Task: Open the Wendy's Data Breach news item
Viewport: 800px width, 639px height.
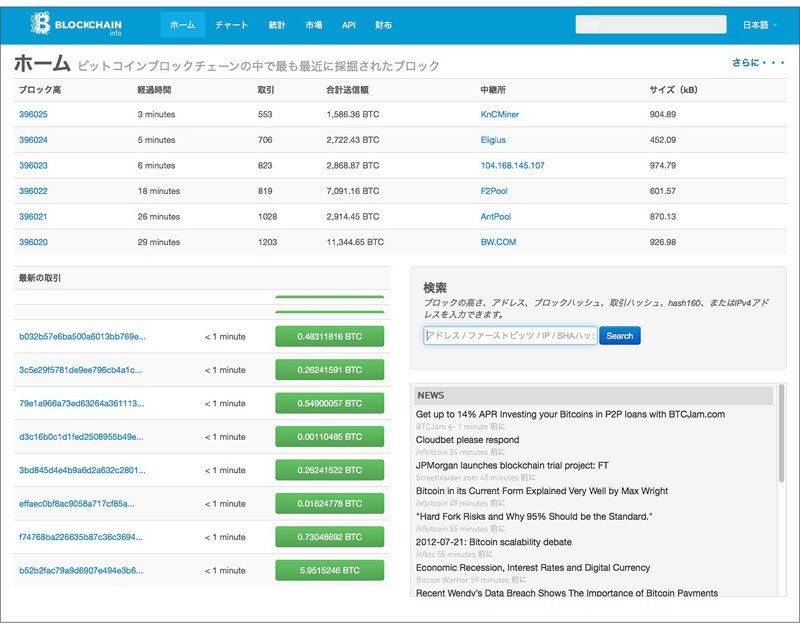Action: tap(567, 593)
